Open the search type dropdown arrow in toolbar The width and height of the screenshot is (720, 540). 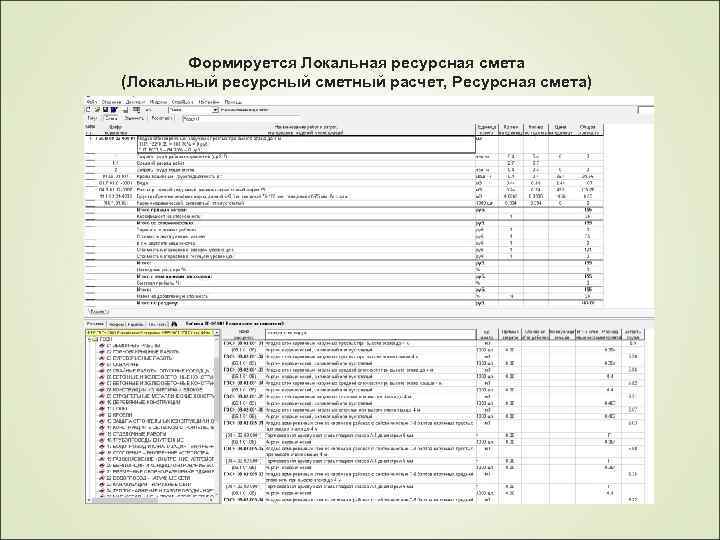coord(215,110)
